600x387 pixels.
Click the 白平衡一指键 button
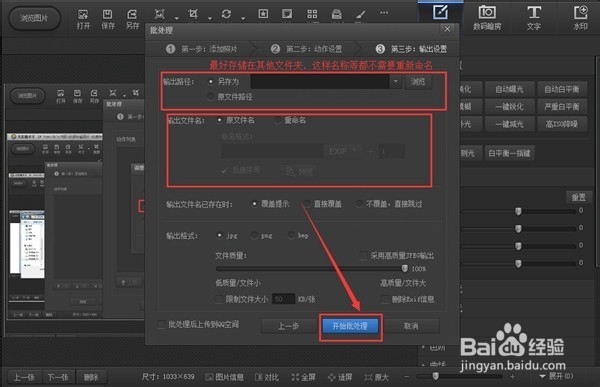509,153
